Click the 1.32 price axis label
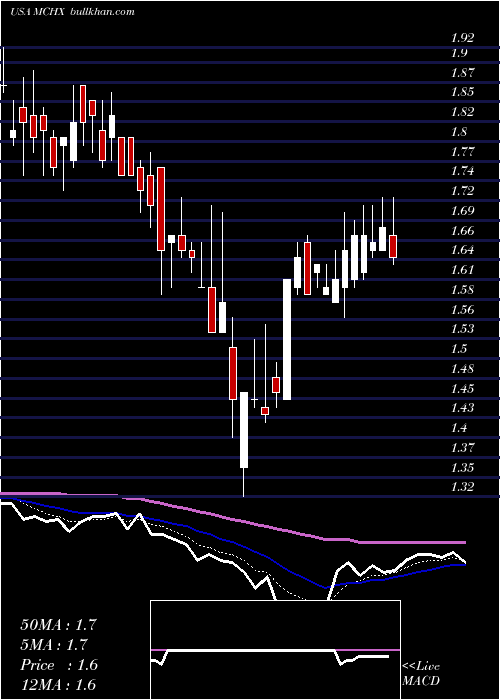This screenshot has width=500, height=700. [x=462, y=487]
